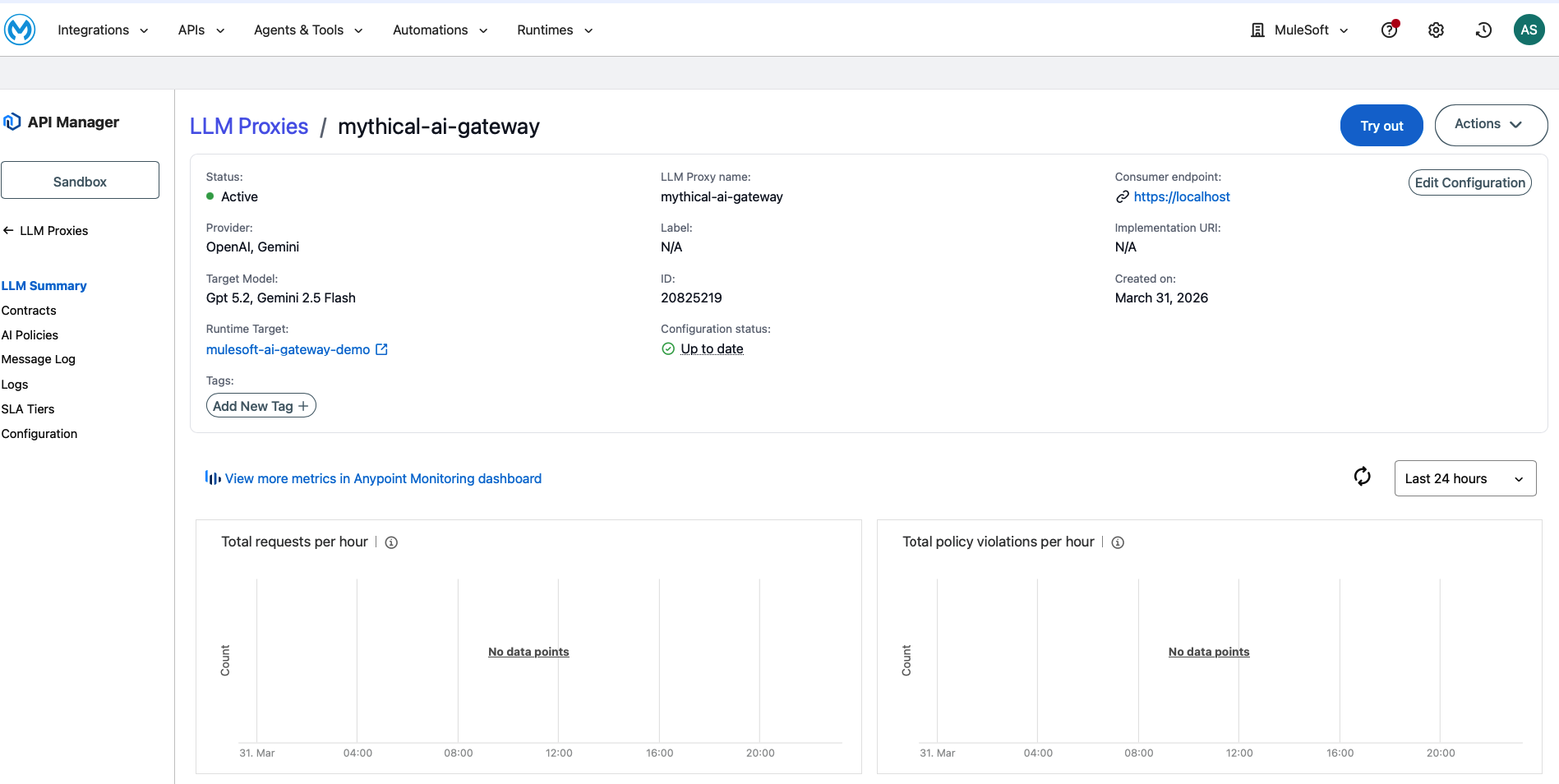Click the Edit Configuration button
The width and height of the screenshot is (1559, 784).
[1469, 182]
